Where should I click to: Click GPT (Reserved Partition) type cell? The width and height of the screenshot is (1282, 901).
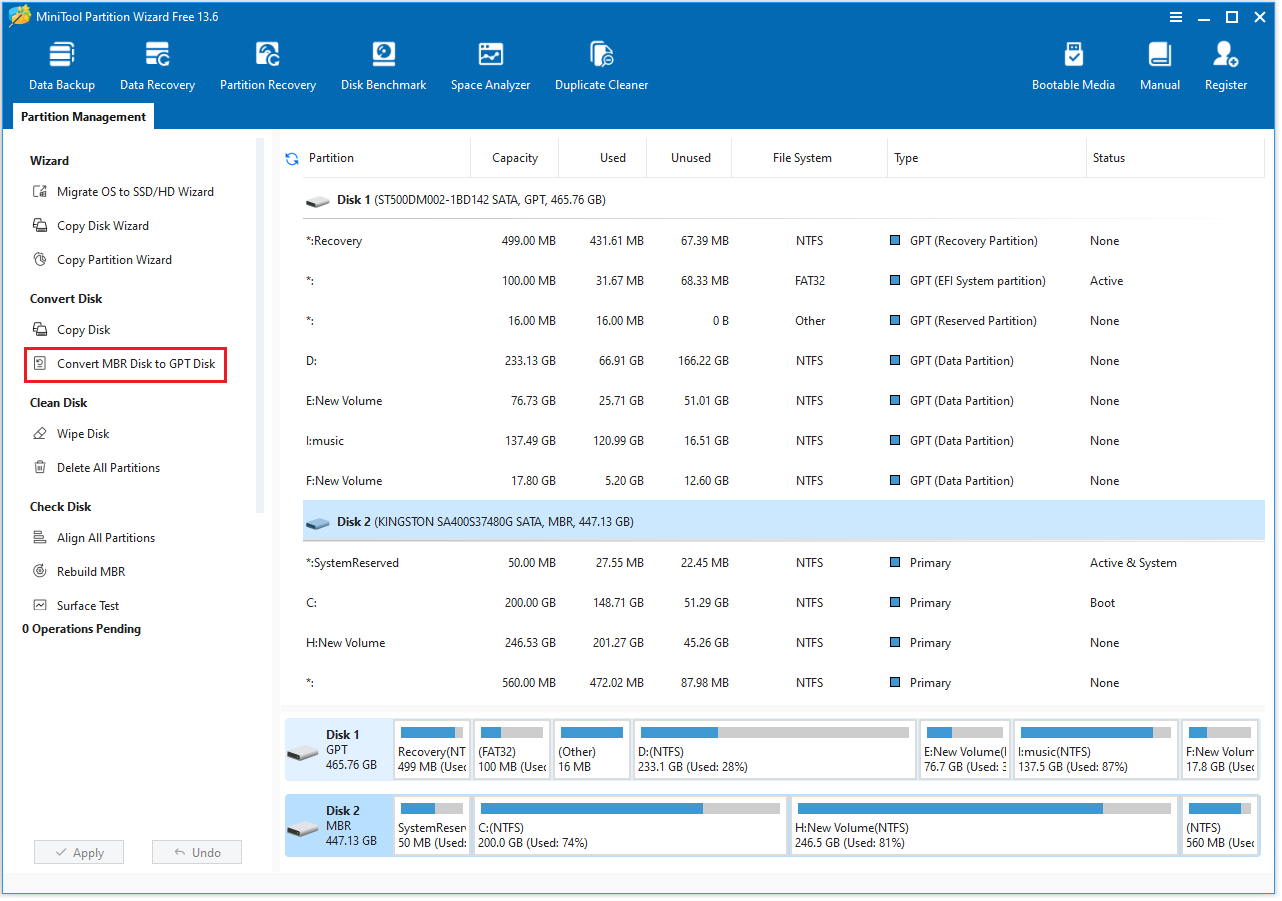point(973,321)
